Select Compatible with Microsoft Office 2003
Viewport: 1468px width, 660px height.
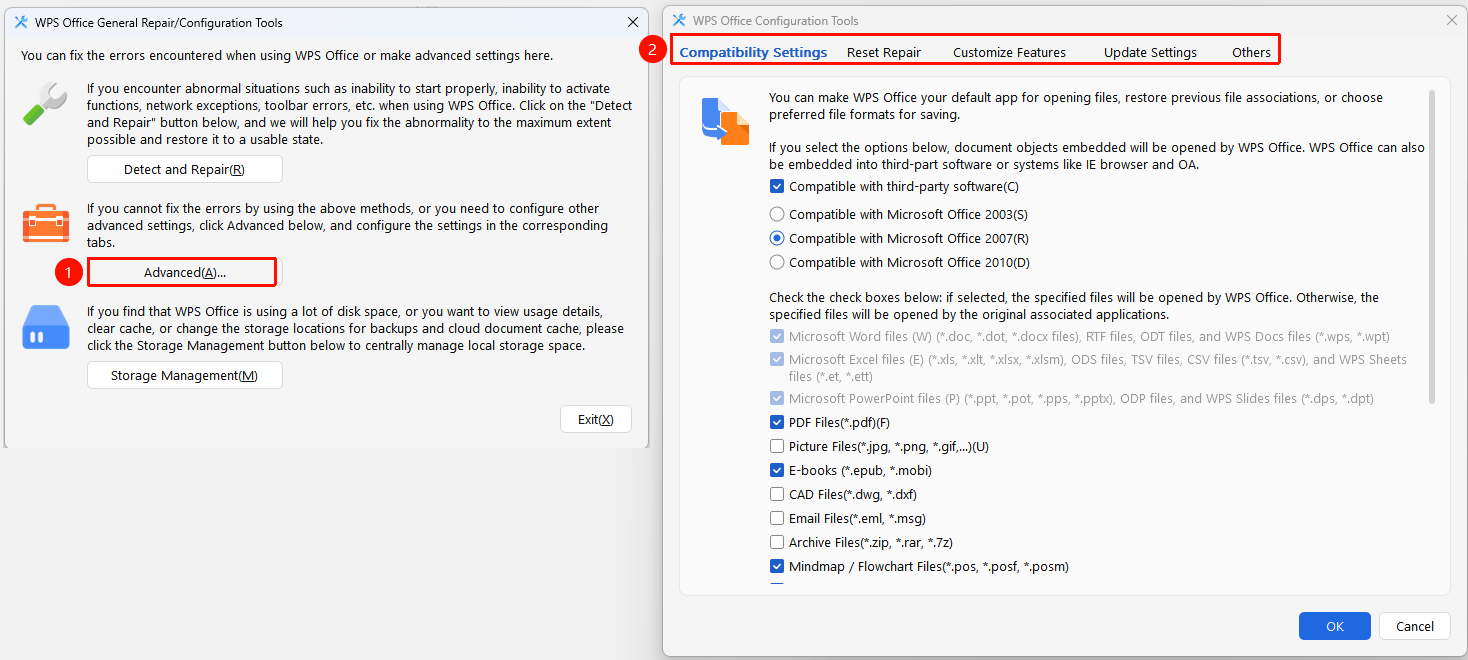click(777, 214)
